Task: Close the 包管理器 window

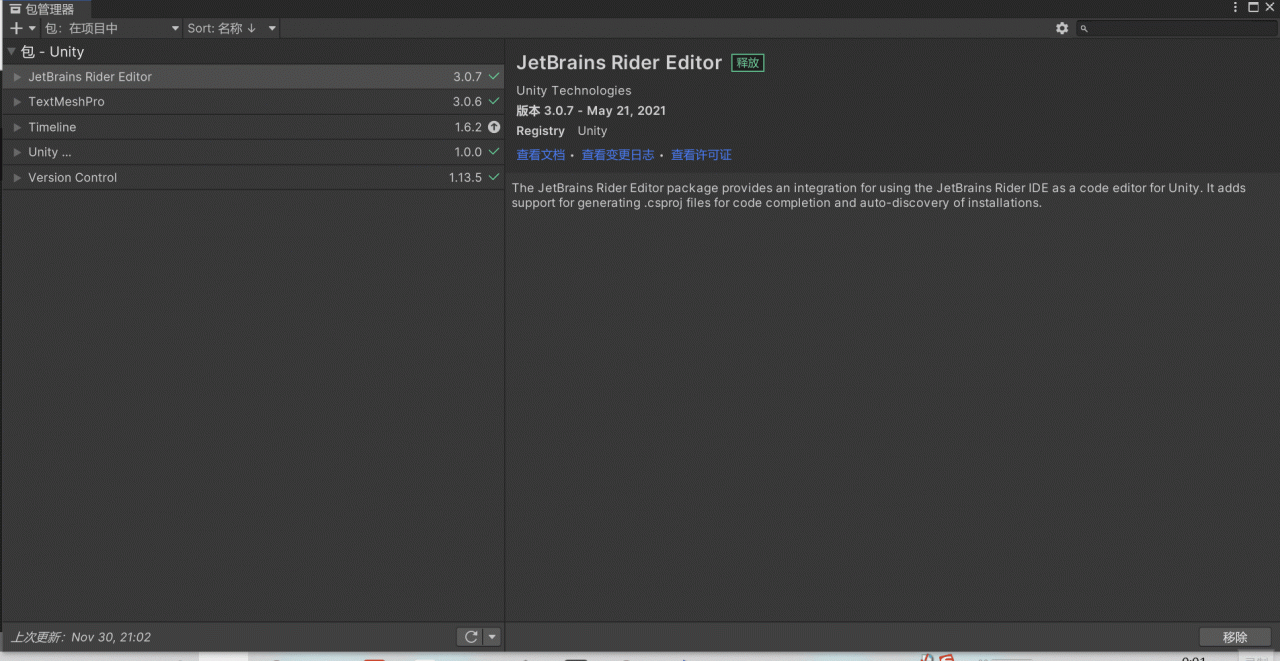Action: 1270,7
